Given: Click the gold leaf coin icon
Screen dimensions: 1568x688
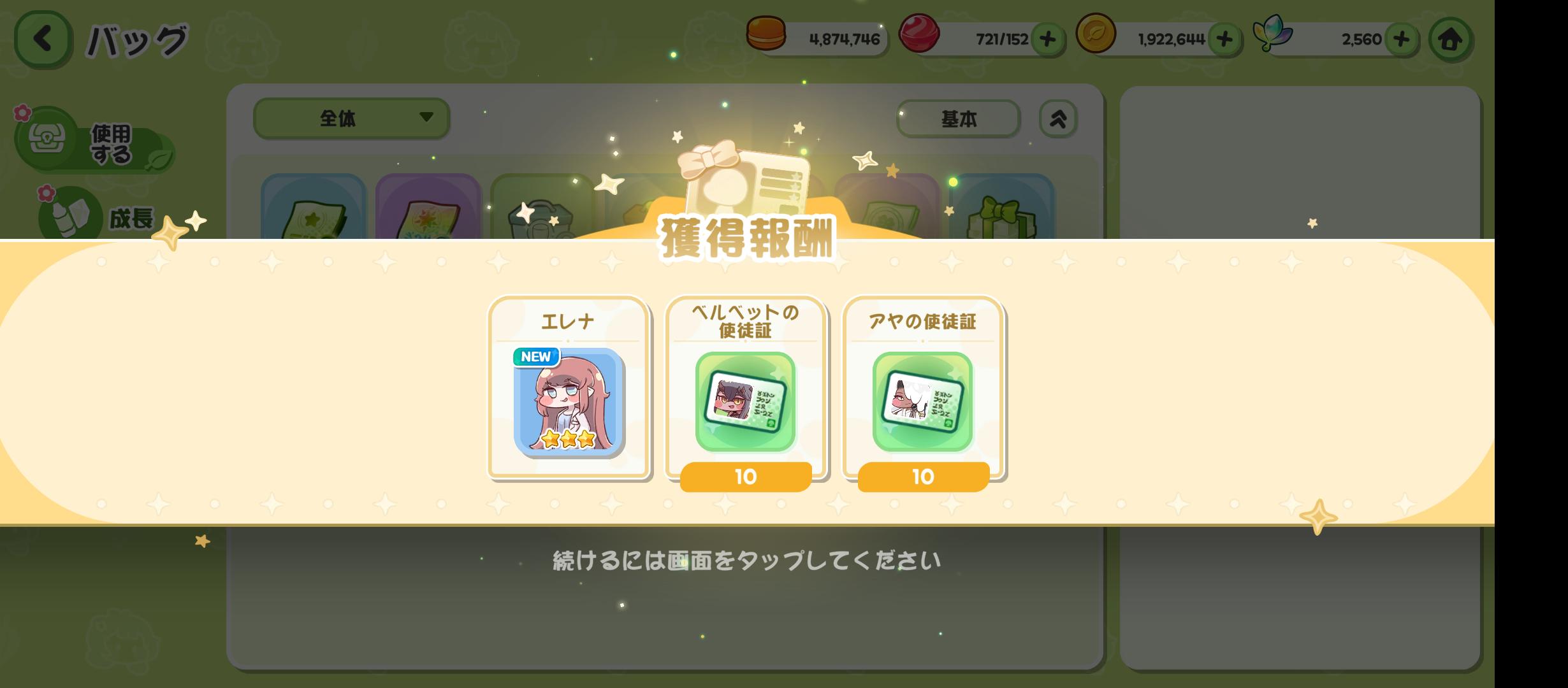Looking at the screenshot, I should click(1096, 33).
